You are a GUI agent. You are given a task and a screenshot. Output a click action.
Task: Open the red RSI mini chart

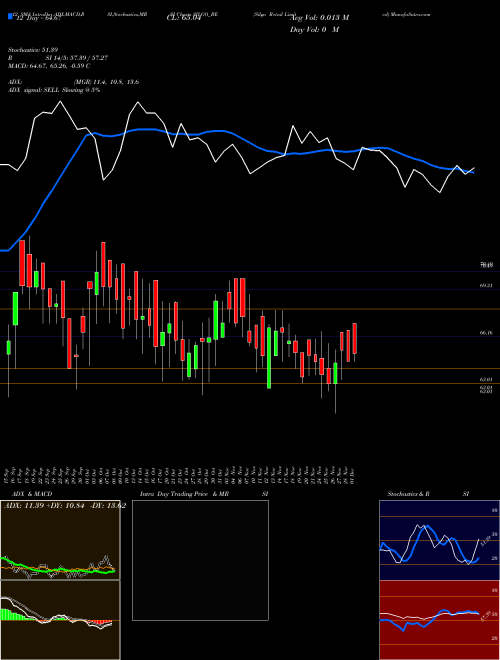click(x=439, y=620)
